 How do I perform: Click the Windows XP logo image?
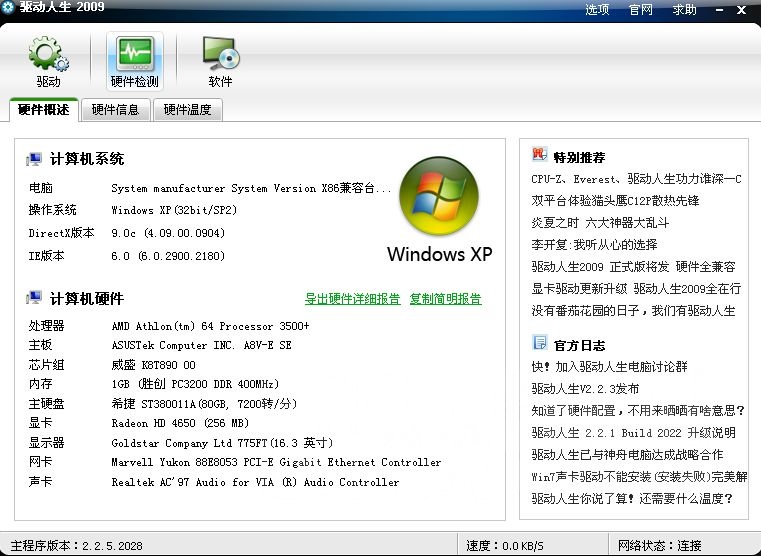(x=439, y=196)
